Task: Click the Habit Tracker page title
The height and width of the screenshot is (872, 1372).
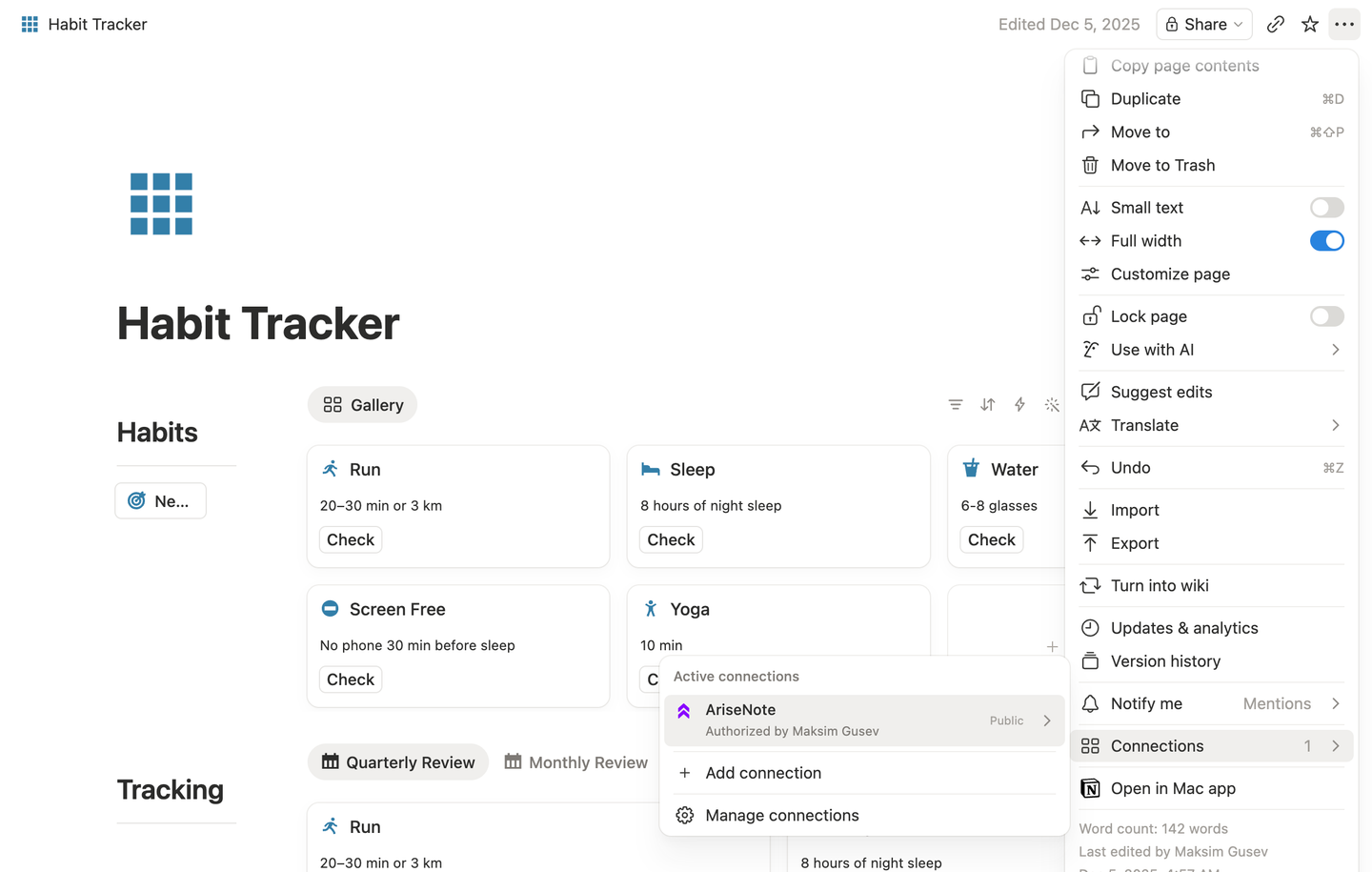Action: coord(258,324)
